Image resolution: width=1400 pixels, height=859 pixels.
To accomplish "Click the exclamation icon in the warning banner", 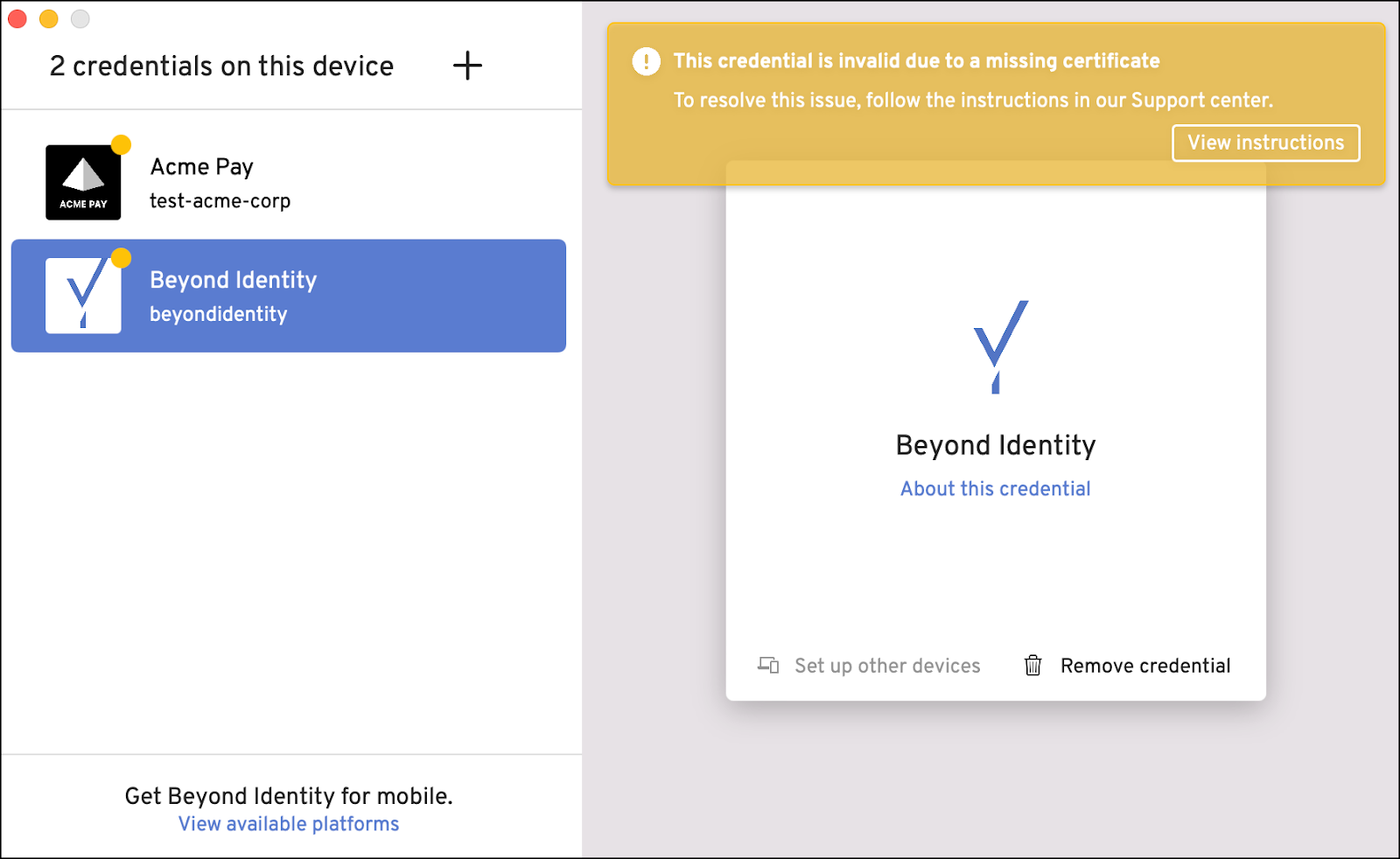I will 645,60.
